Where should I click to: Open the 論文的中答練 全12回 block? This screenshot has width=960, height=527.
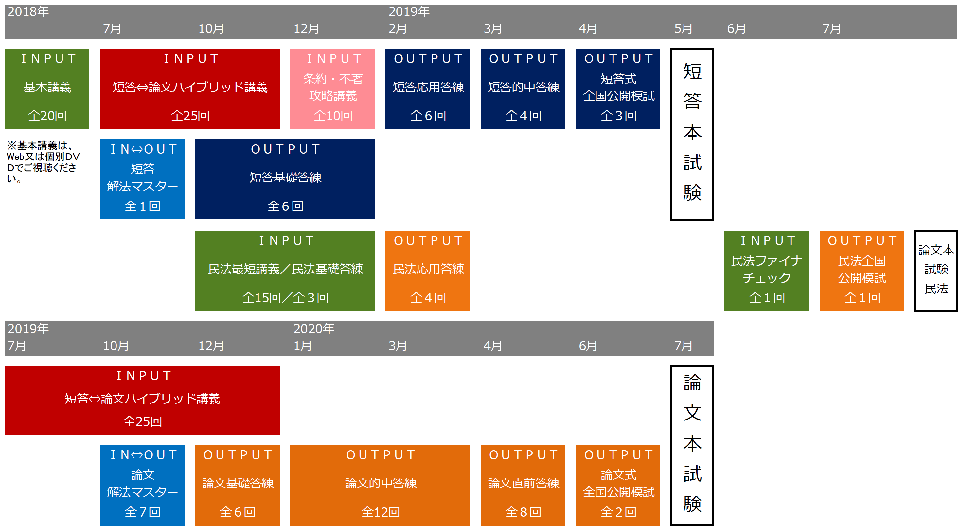pos(380,484)
